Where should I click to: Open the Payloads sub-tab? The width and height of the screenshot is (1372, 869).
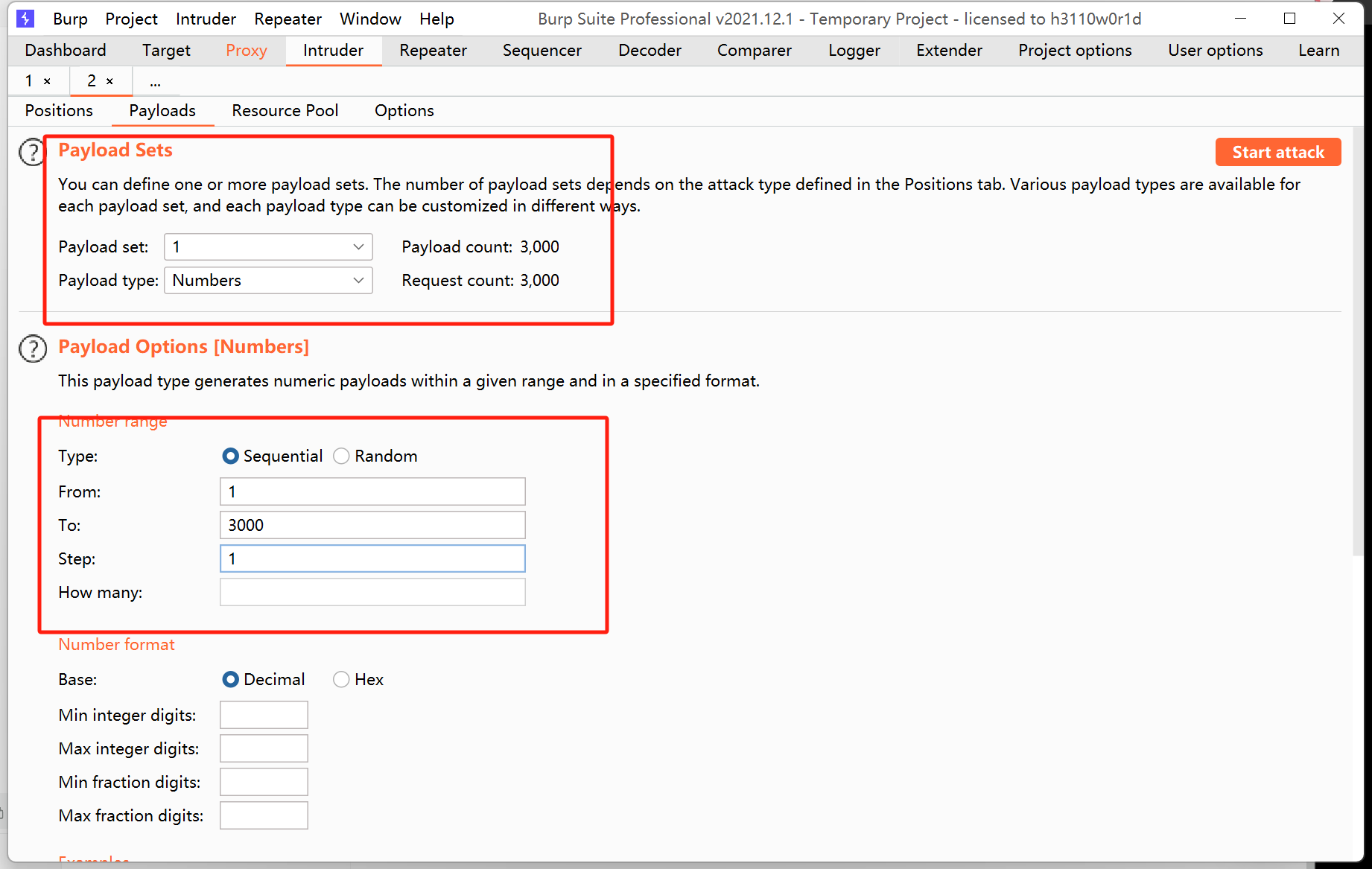(162, 110)
